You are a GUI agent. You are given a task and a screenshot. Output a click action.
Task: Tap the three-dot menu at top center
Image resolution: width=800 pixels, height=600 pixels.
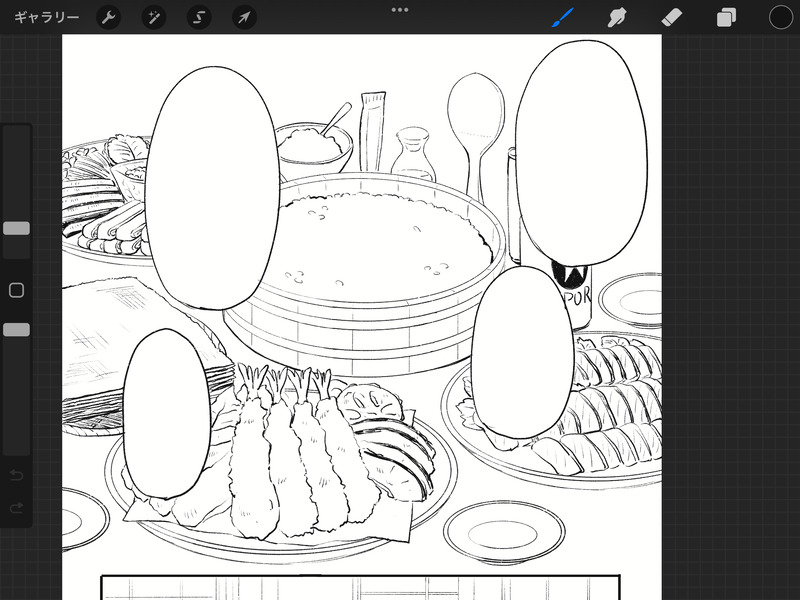[400, 10]
